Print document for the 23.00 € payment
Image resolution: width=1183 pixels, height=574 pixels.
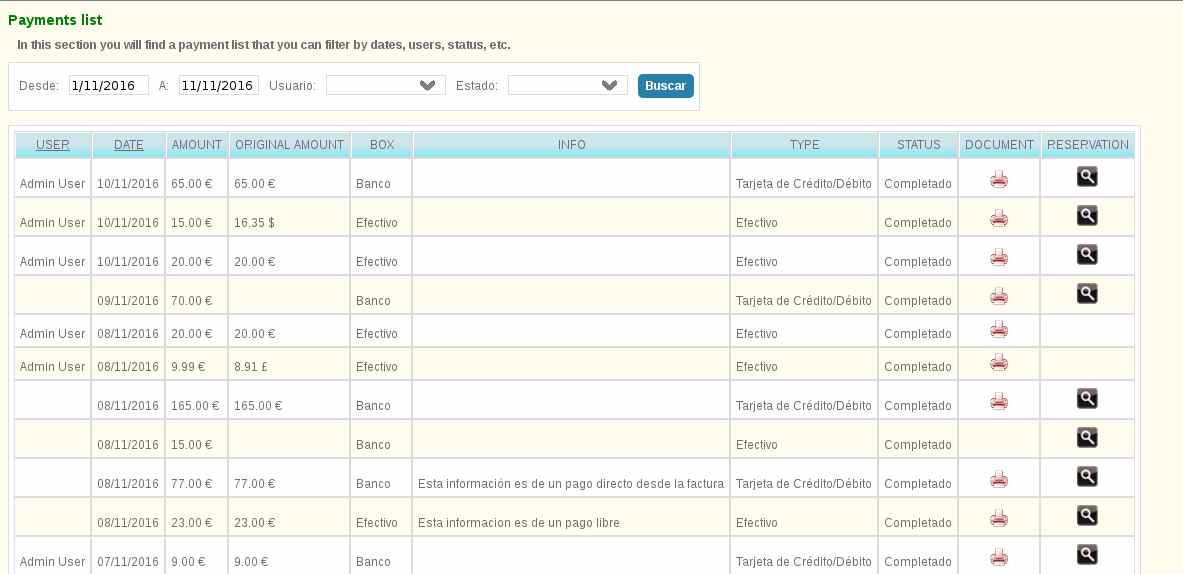click(x=999, y=518)
